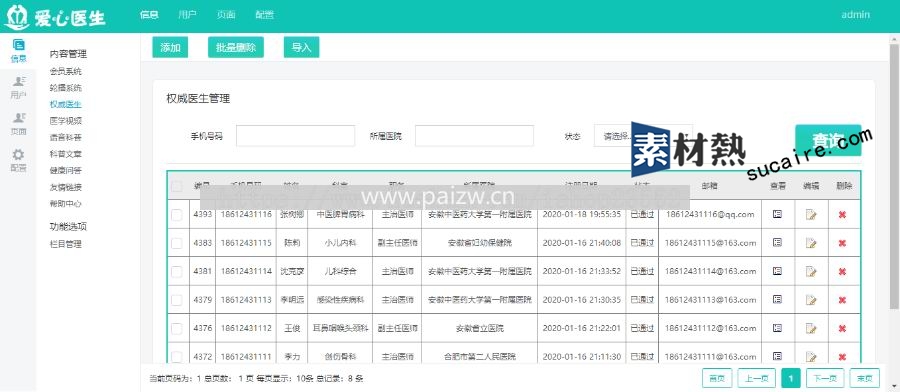Select page 1 in pagination

[791, 378]
